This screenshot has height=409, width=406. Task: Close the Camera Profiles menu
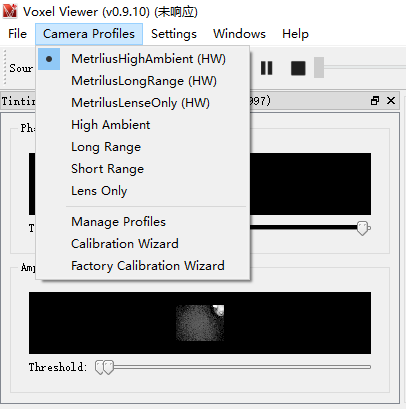[x=89, y=34]
